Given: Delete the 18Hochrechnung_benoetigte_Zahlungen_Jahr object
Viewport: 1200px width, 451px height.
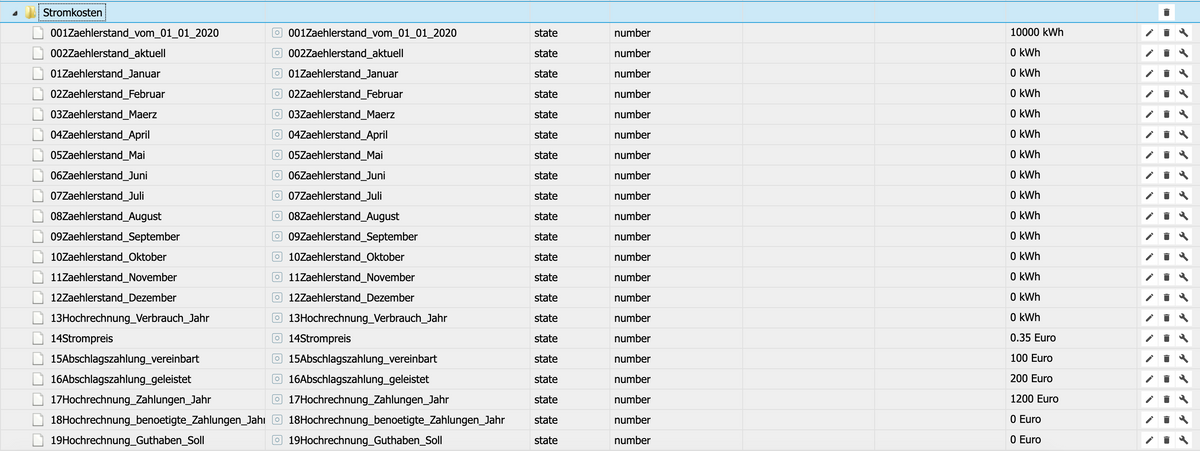Looking at the screenshot, I should (1166, 419).
